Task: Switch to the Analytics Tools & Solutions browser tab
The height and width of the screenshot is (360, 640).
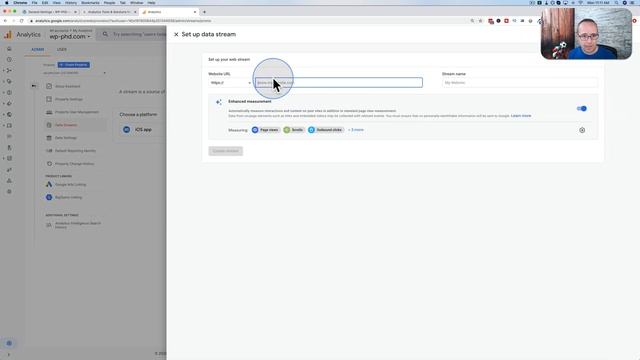Action: pyautogui.click(x=108, y=12)
